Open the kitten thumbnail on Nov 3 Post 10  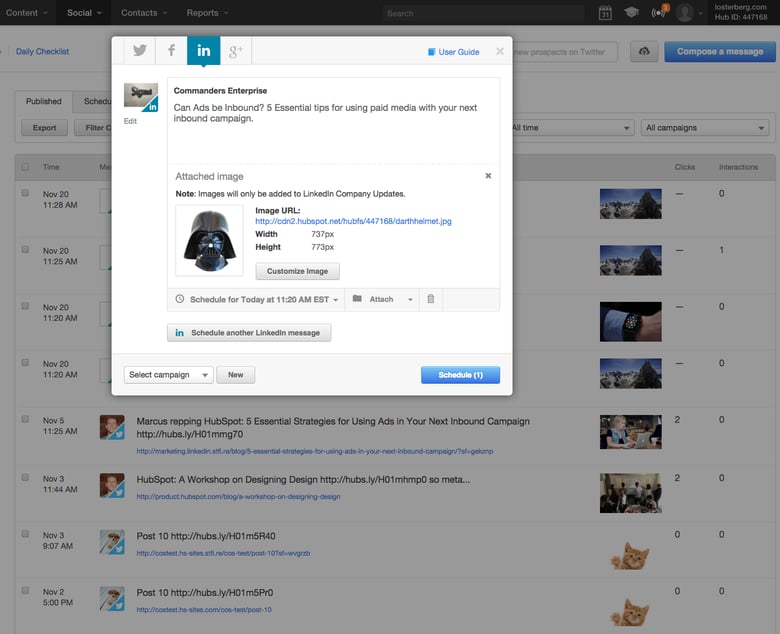click(630, 555)
